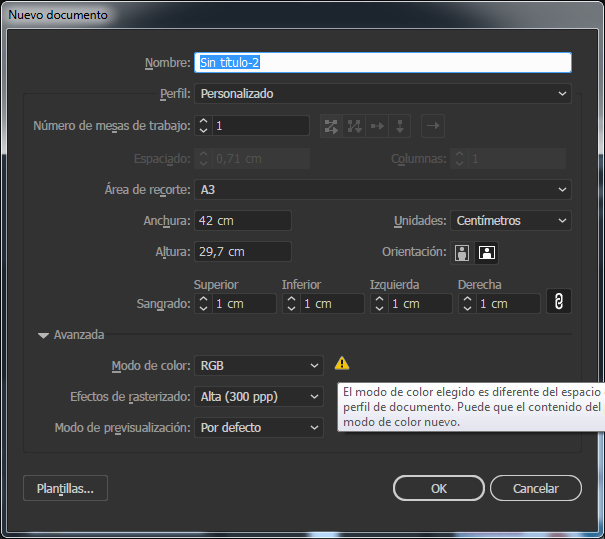The height and width of the screenshot is (539, 605).
Task: Click the Plantillas... button
Action: (x=65, y=488)
